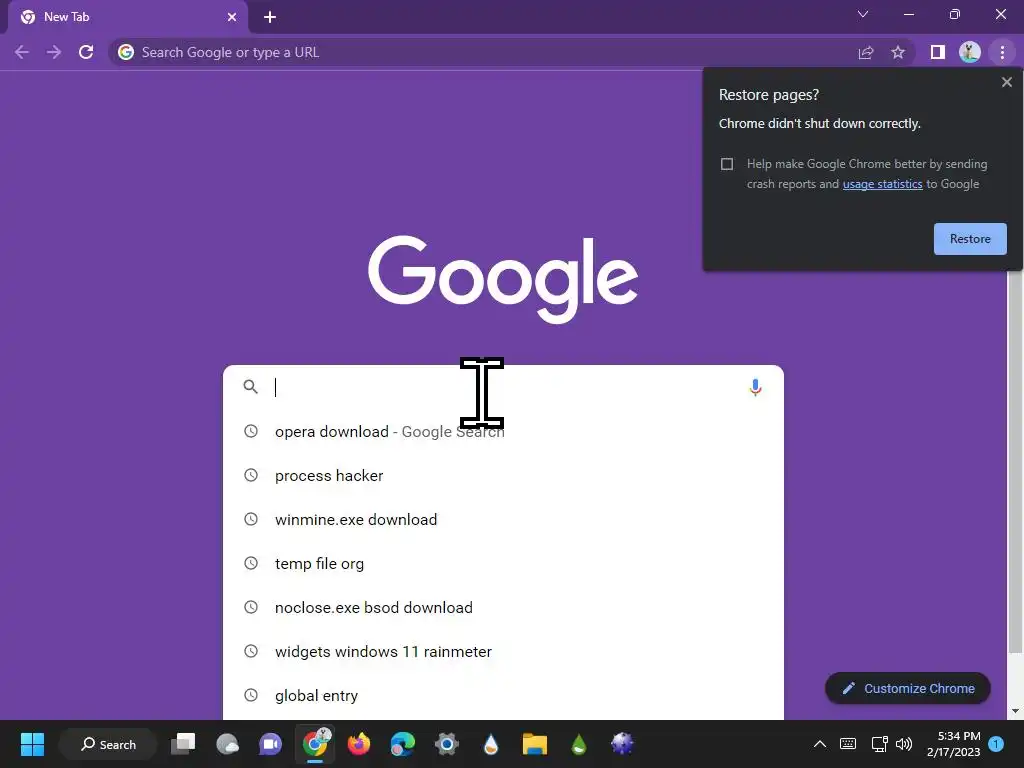Open Task View in the taskbar
This screenshot has height=768, width=1024.
coord(183,744)
